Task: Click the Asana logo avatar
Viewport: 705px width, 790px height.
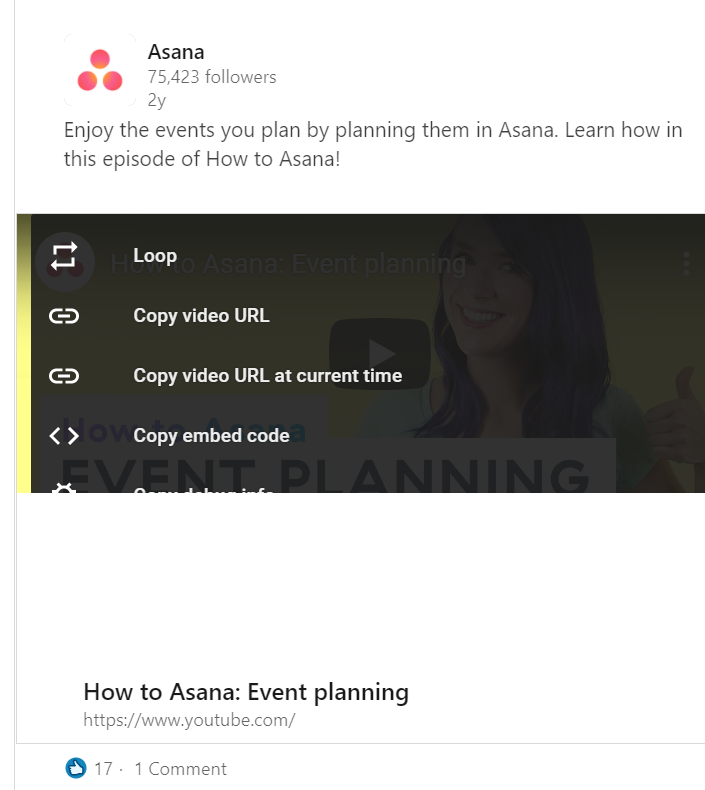Action: [100, 70]
